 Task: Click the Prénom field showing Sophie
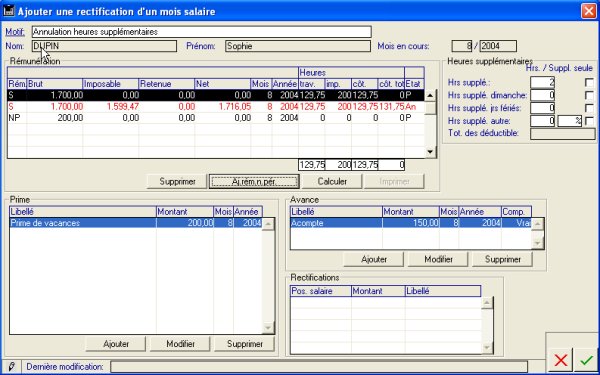click(x=298, y=46)
